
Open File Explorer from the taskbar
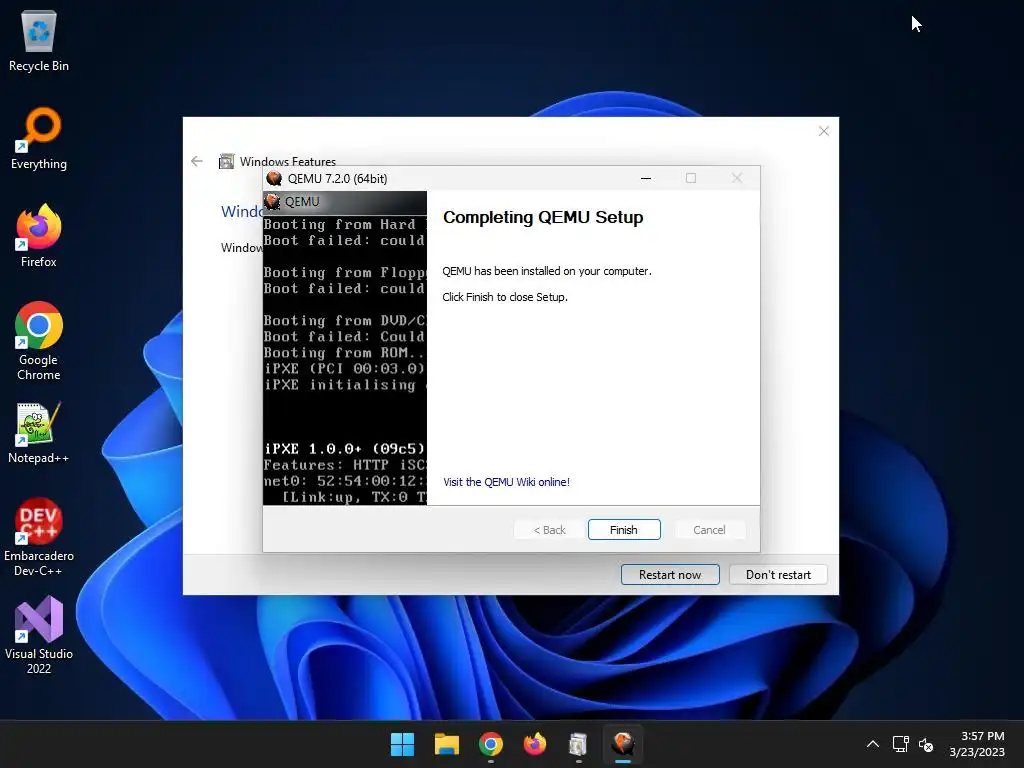coord(447,744)
